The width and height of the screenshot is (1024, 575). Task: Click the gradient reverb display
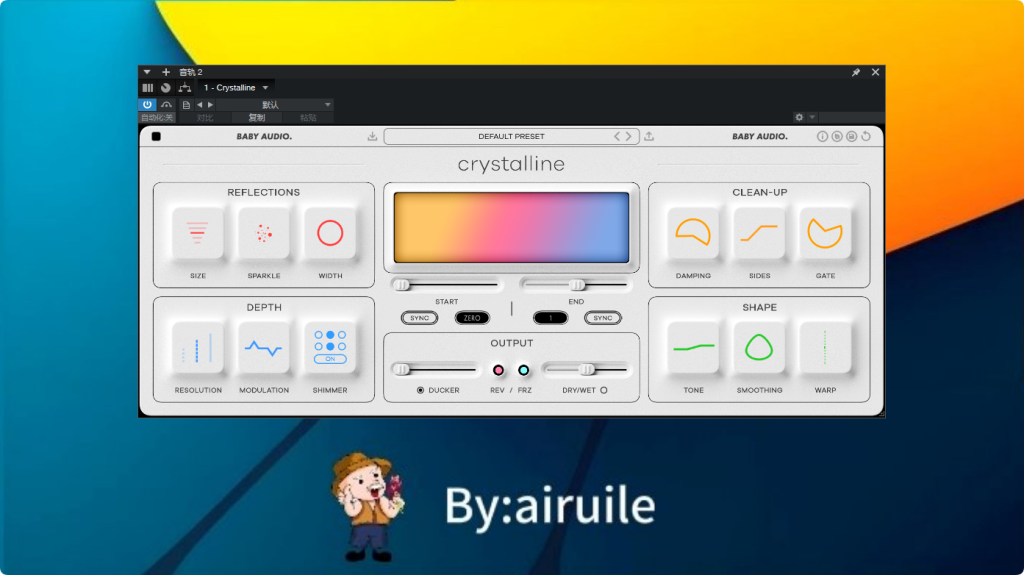(x=511, y=227)
